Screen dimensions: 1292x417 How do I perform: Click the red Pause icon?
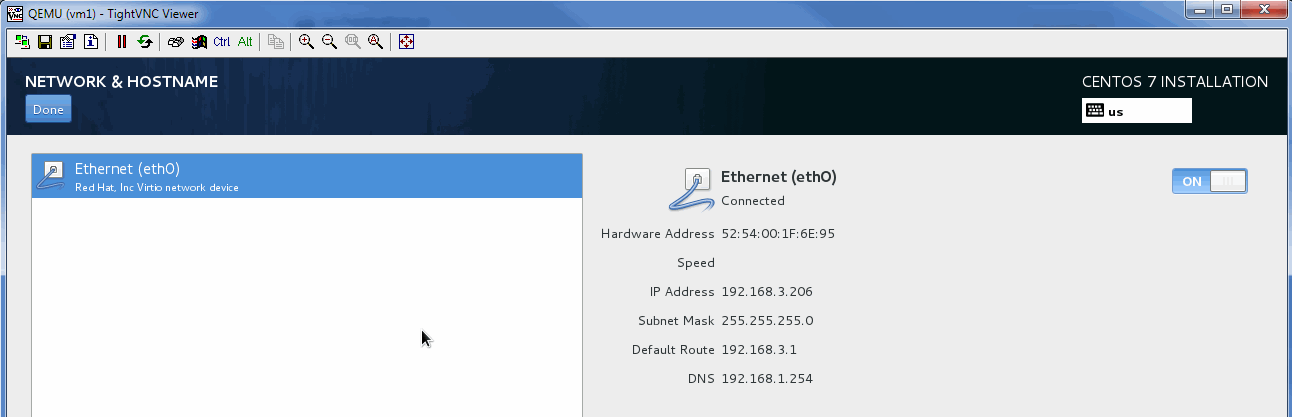pos(122,42)
